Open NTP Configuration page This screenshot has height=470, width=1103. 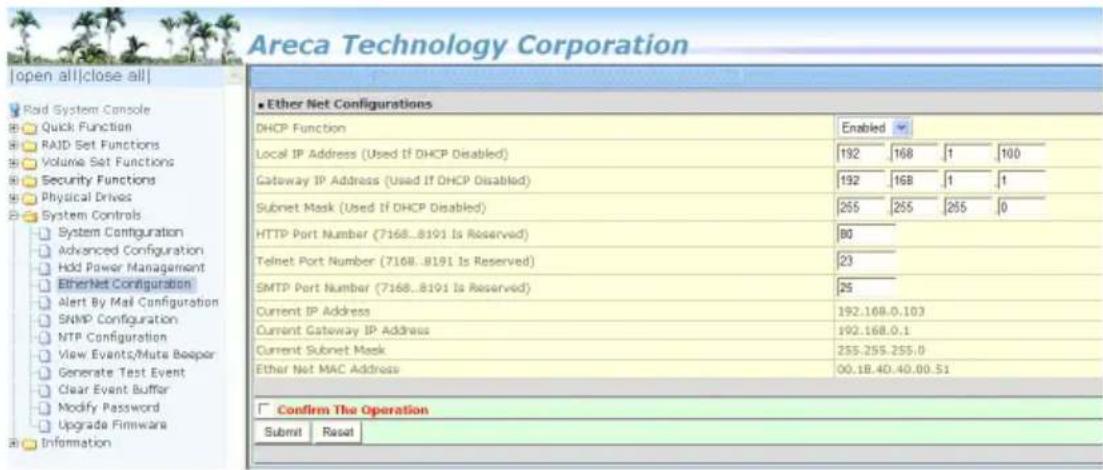pyautogui.click(x=112, y=338)
